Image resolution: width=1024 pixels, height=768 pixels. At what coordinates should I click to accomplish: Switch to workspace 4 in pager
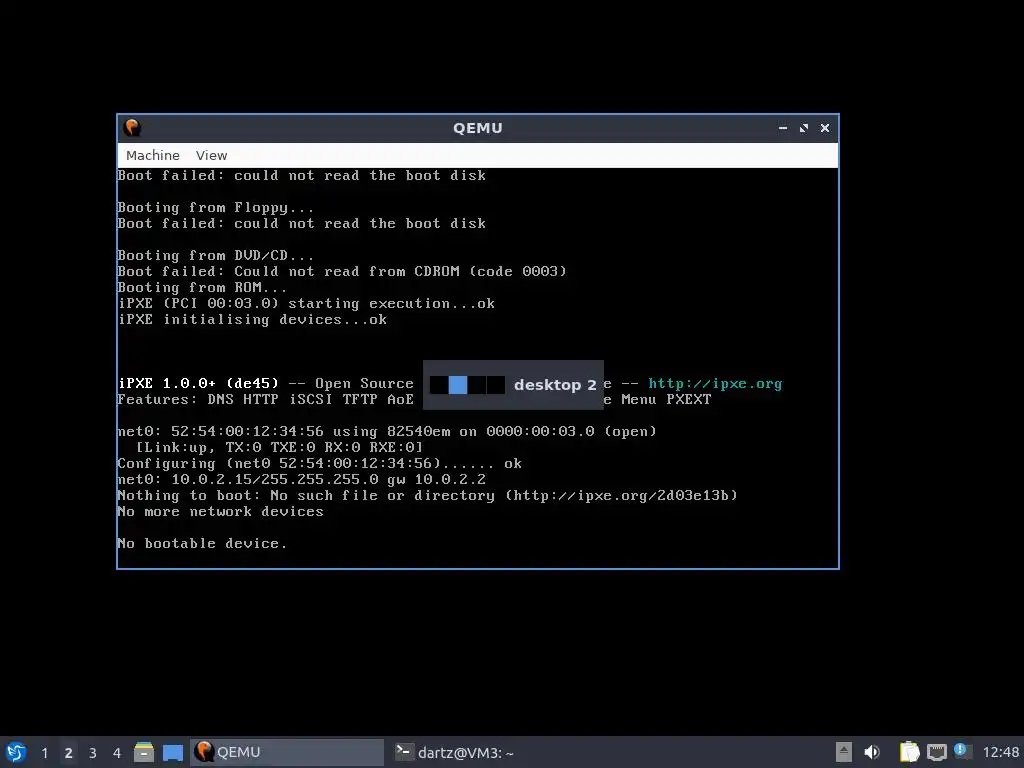(x=117, y=752)
